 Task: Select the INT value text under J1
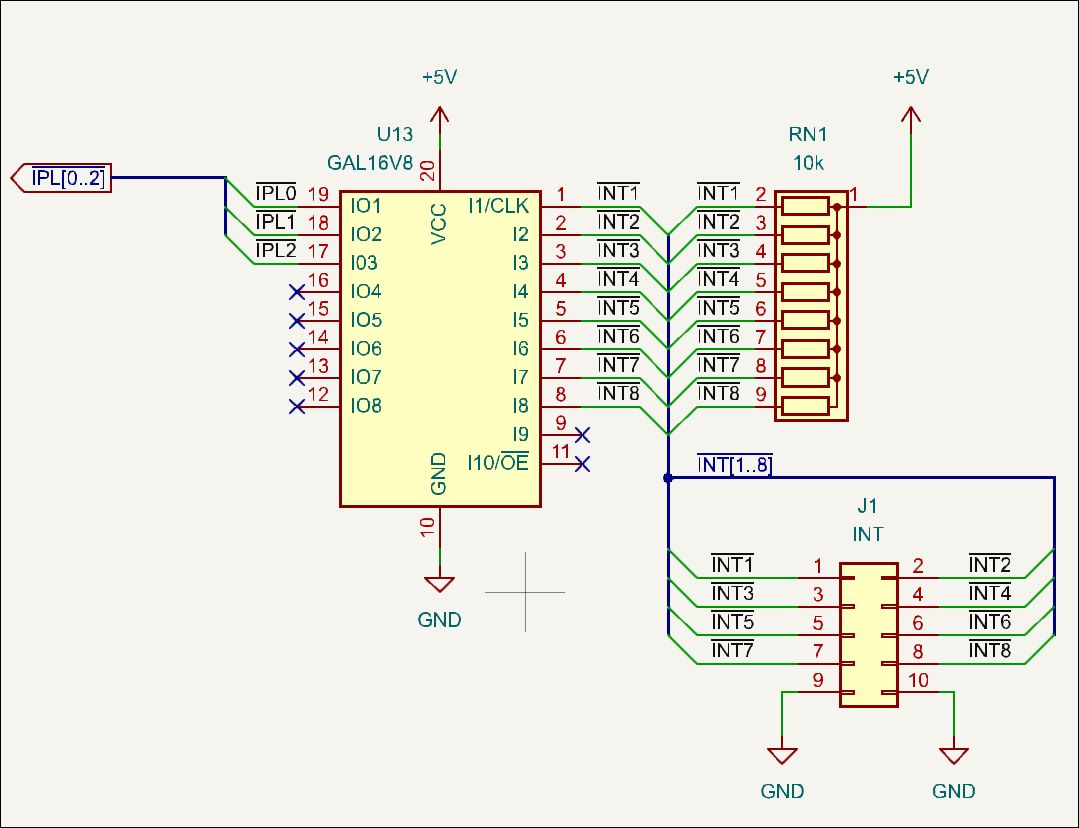tap(868, 534)
